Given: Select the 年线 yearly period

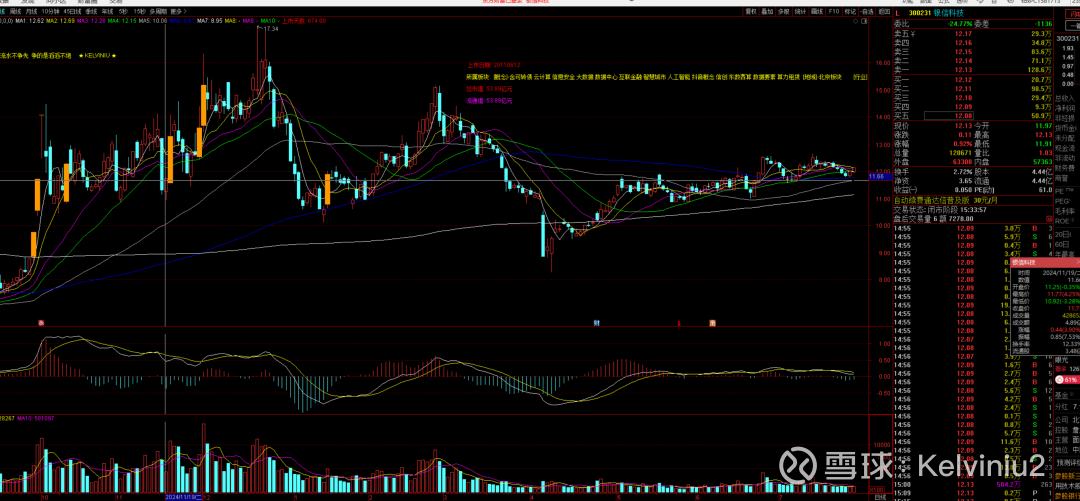Looking at the screenshot, I should tap(107, 12).
